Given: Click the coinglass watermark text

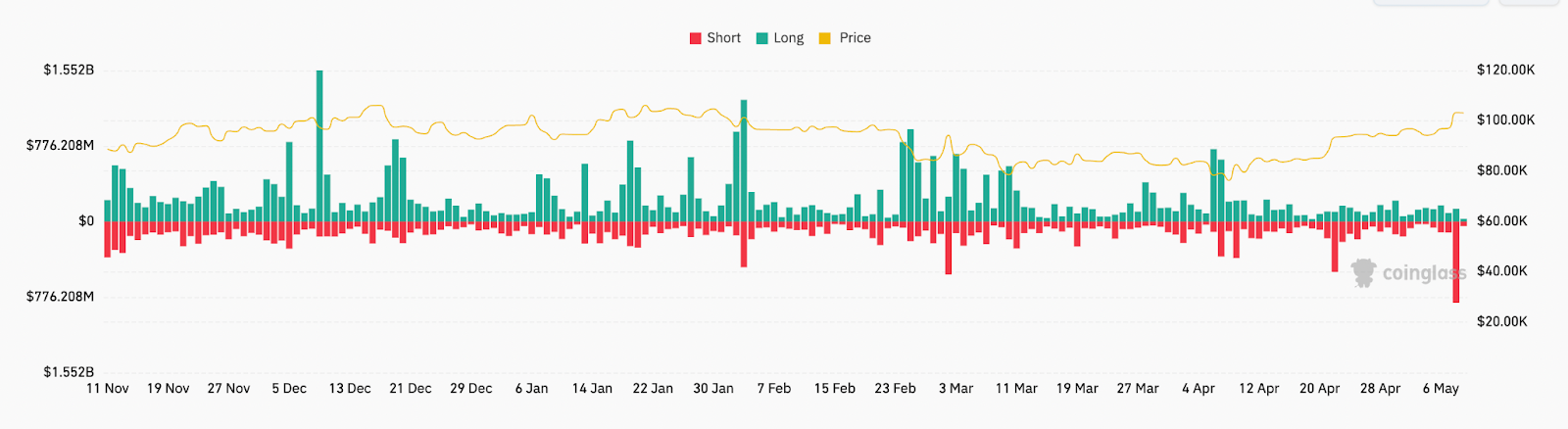Looking at the screenshot, I should [x=1423, y=273].
